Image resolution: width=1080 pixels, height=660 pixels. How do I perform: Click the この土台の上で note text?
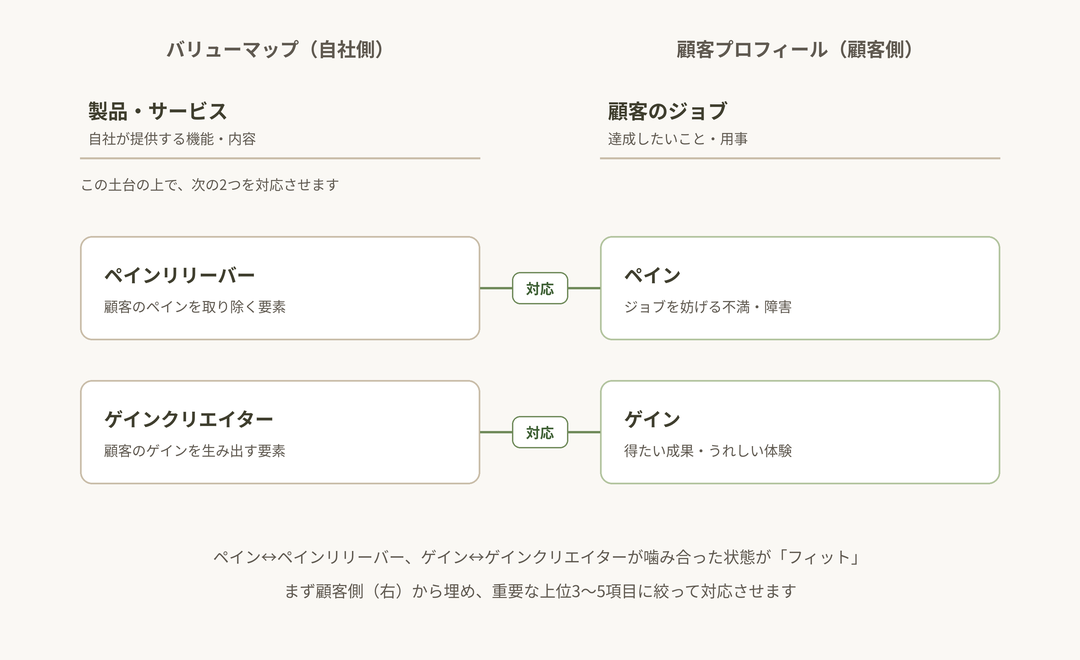tap(209, 185)
